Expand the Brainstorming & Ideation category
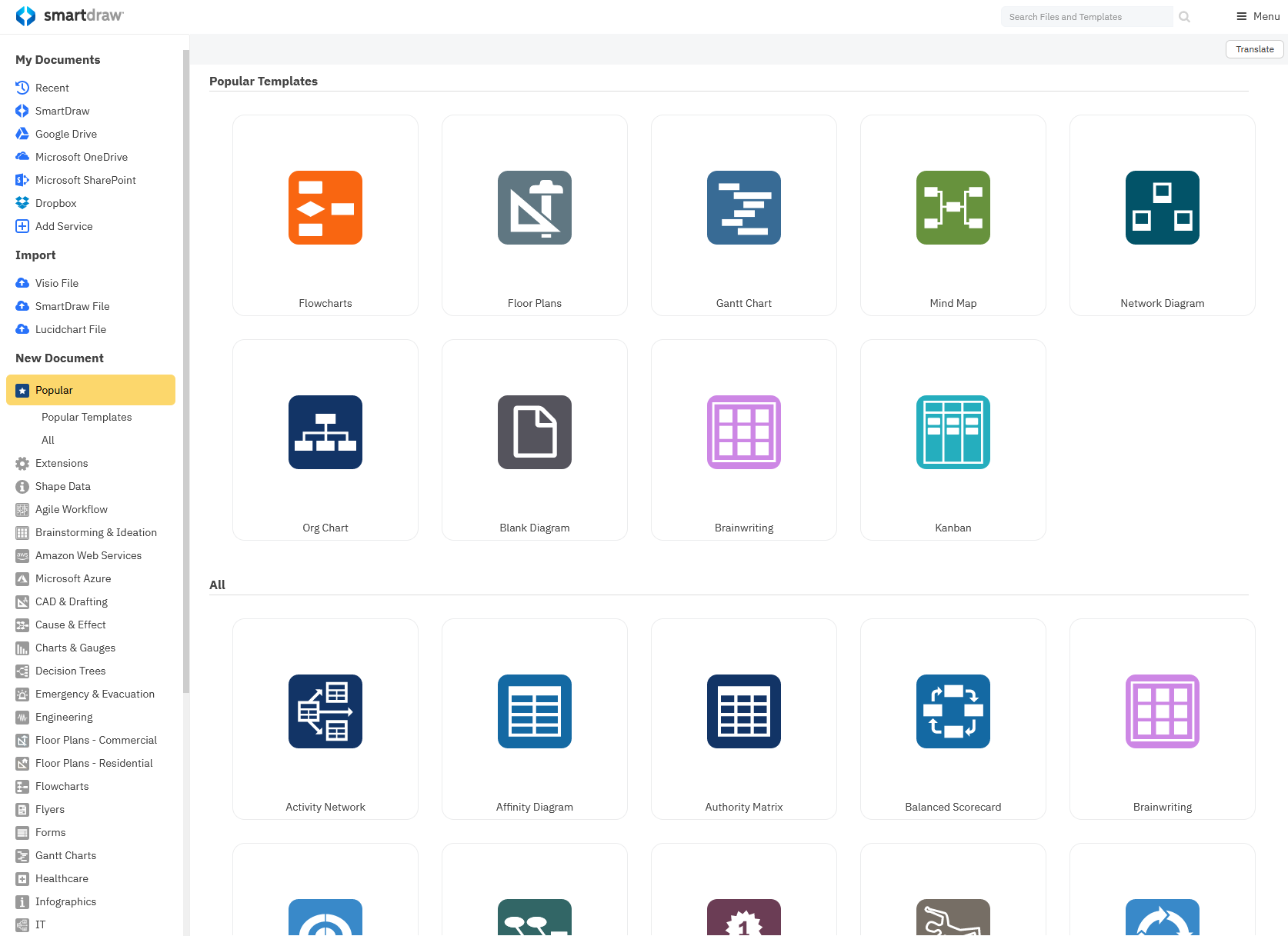Image resolution: width=1288 pixels, height=936 pixels. click(x=96, y=532)
